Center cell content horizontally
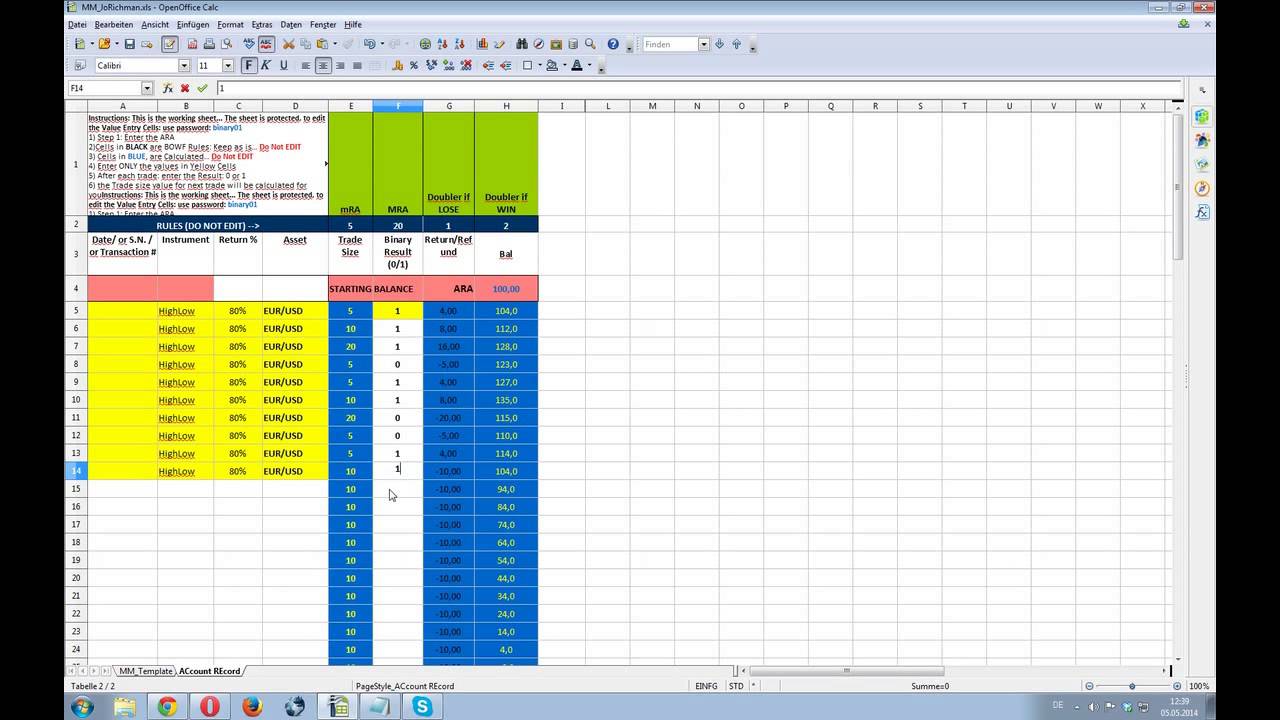The height and width of the screenshot is (720, 1280). [x=323, y=65]
